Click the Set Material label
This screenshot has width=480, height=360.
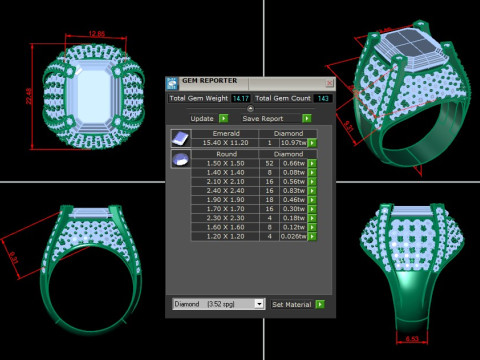(x=292, y=304)
